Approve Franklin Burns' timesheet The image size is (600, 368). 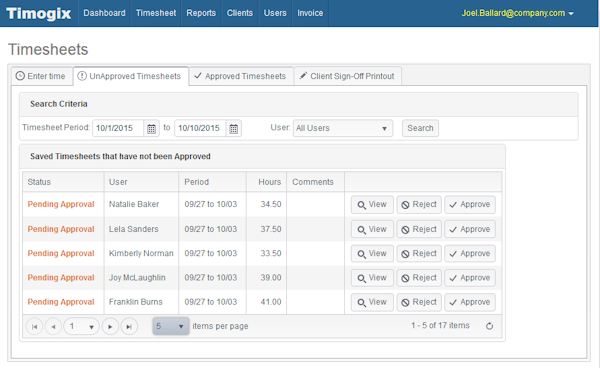(x=470, y=302)
